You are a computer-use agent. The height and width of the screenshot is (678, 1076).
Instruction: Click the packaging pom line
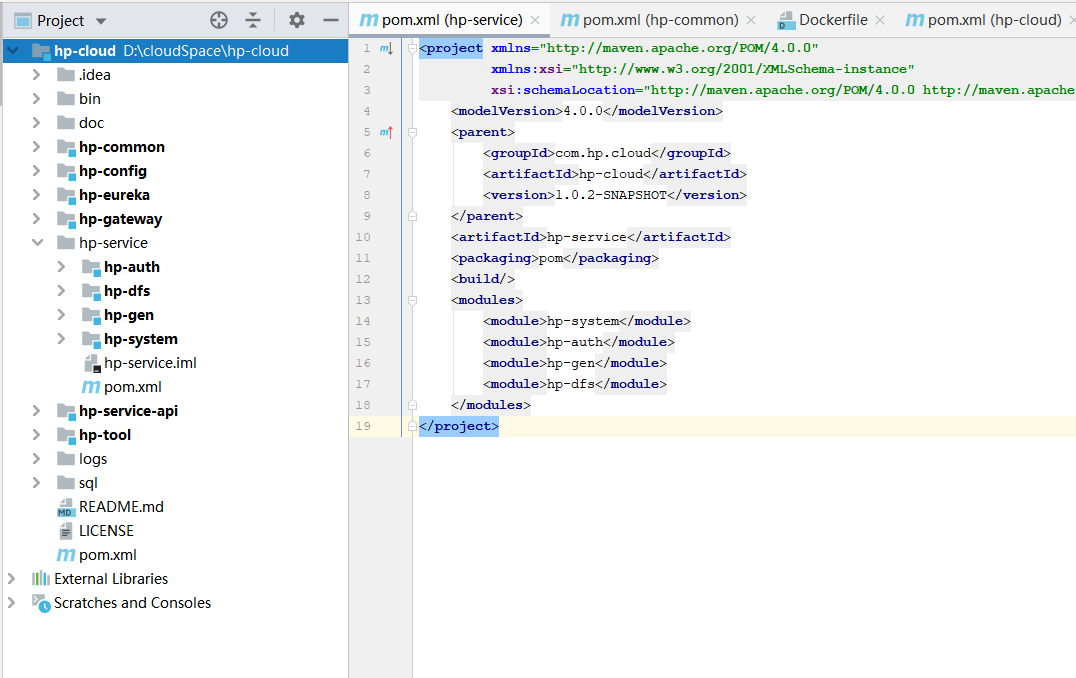(554, 258)
